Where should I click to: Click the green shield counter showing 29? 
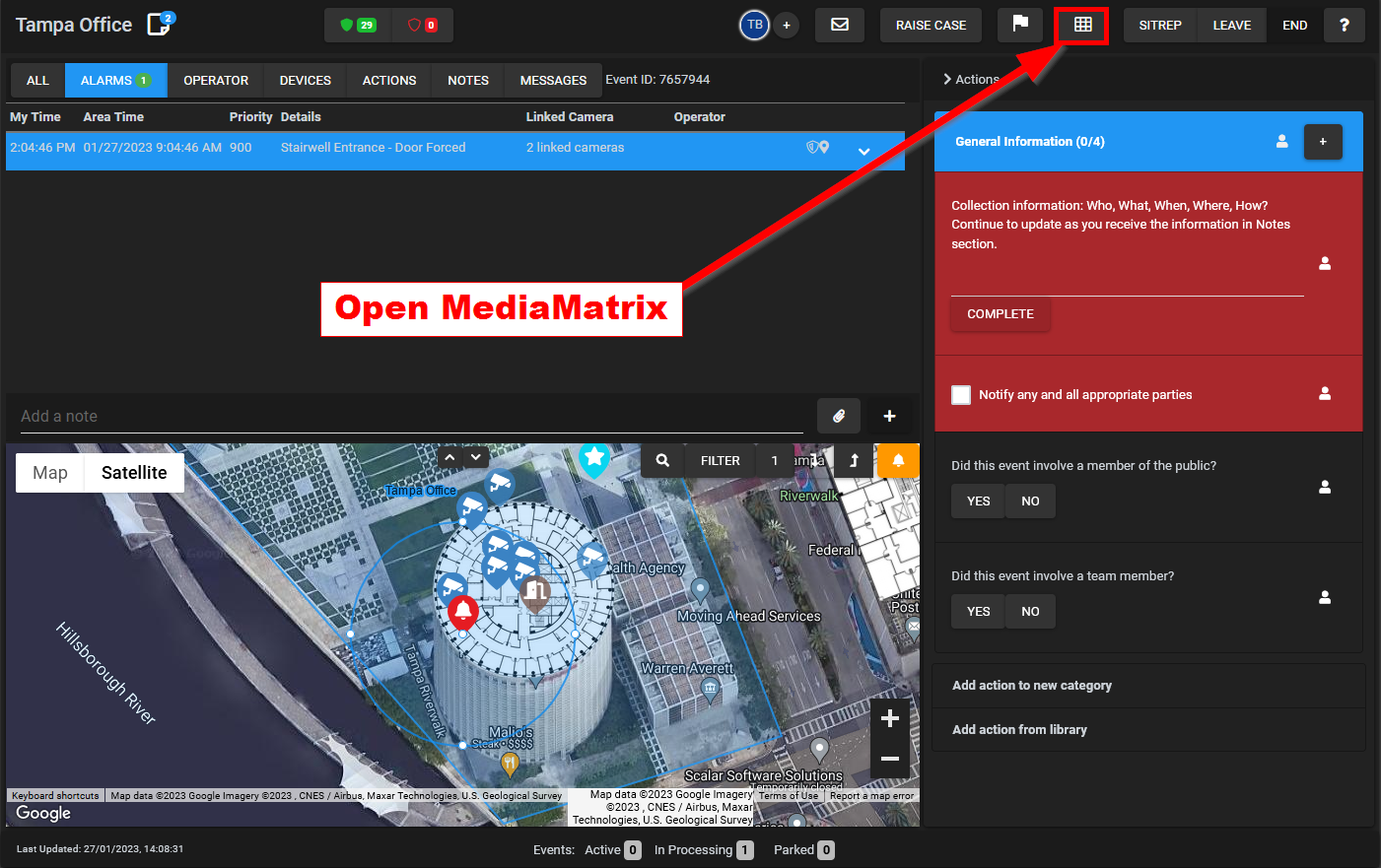pos(358,25)
